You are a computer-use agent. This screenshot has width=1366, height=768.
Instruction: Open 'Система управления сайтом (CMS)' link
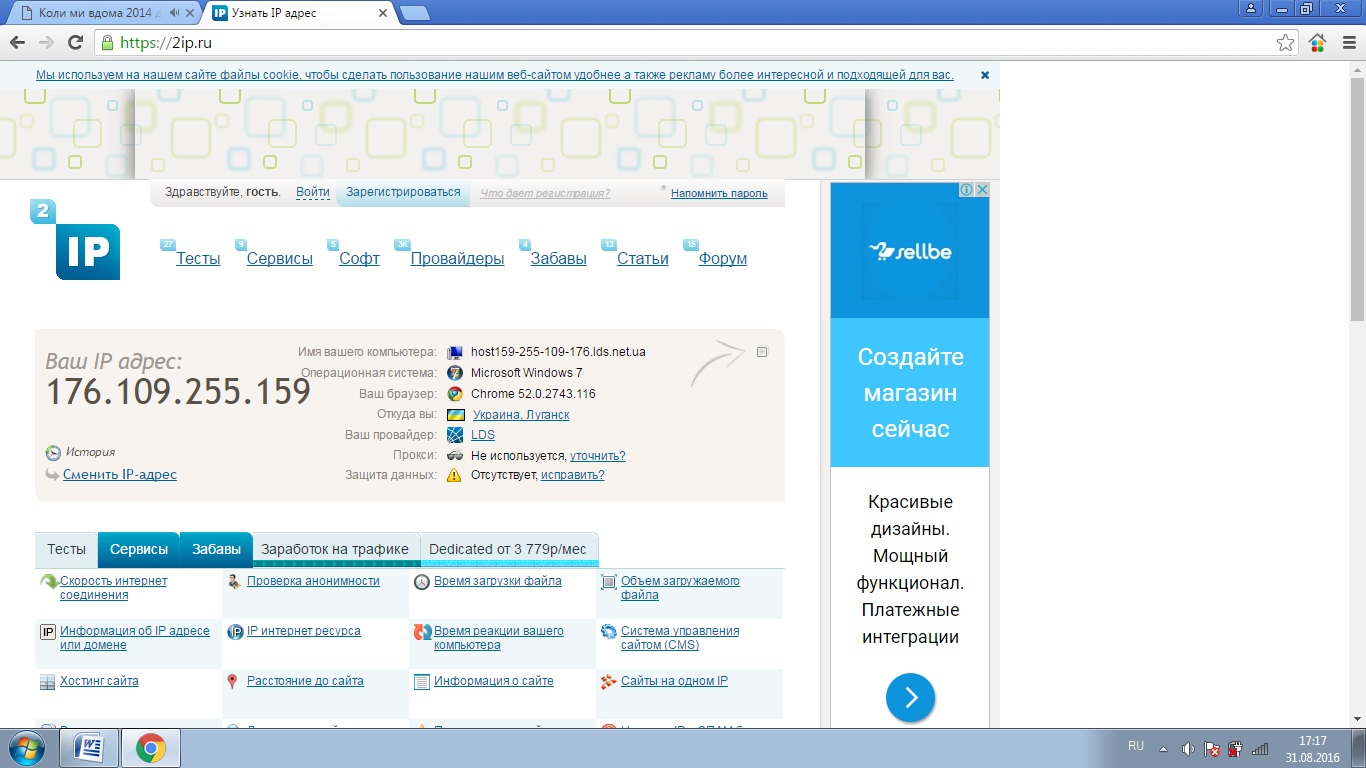point(680,638)
